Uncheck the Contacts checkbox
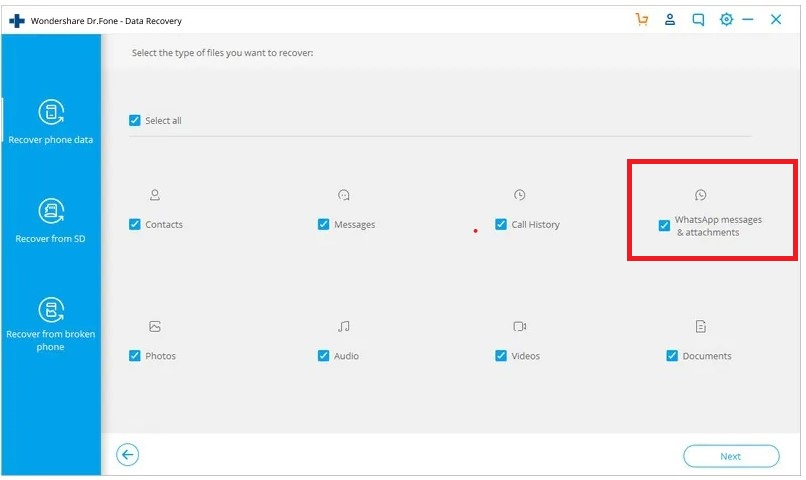 [135, 224]
